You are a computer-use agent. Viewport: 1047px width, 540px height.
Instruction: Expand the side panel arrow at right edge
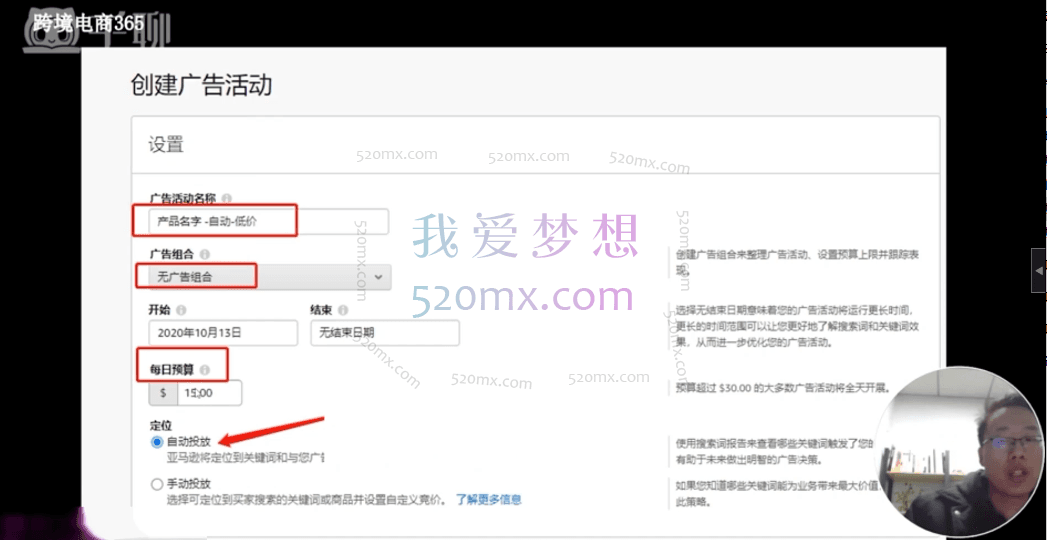1039,270
